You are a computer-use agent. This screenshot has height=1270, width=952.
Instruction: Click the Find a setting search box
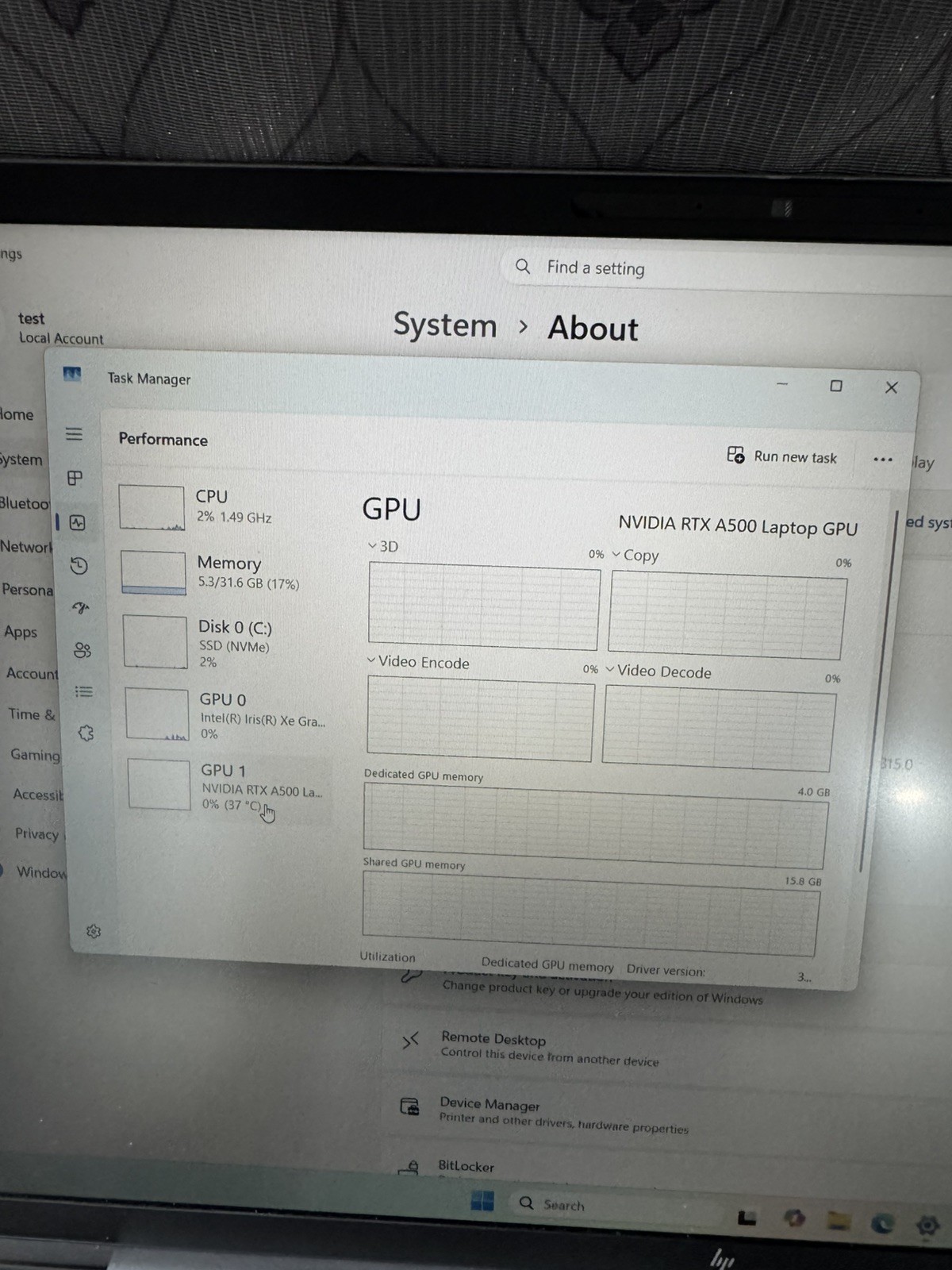tap(726, 270)
